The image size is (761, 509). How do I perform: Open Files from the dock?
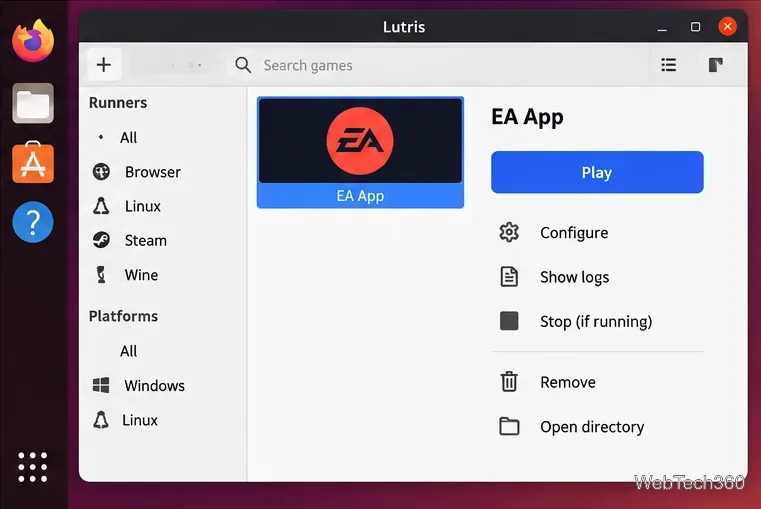tap(33, 103)
